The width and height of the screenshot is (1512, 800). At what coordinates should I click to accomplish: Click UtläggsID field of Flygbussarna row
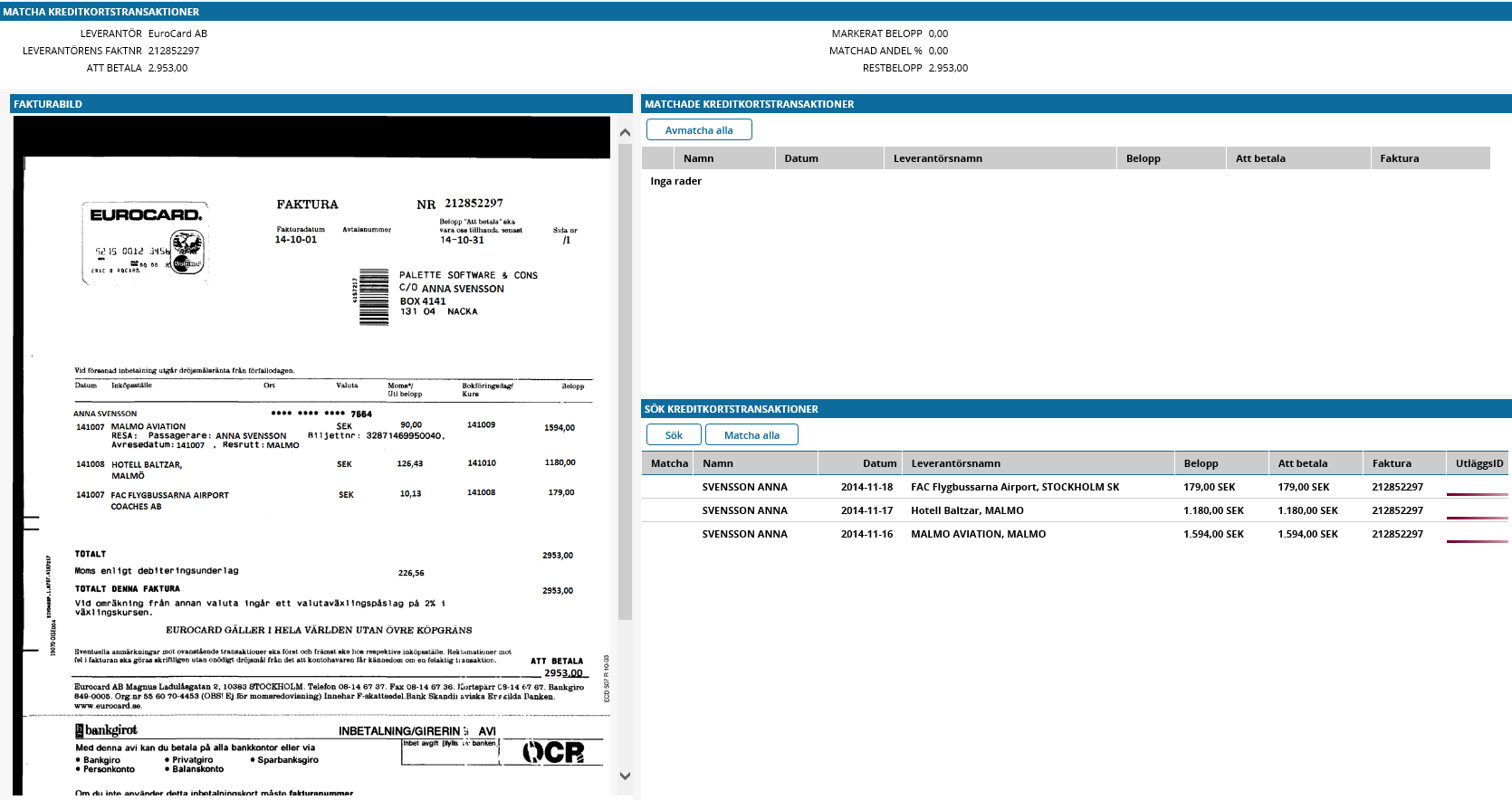[x=1478, y=488]
